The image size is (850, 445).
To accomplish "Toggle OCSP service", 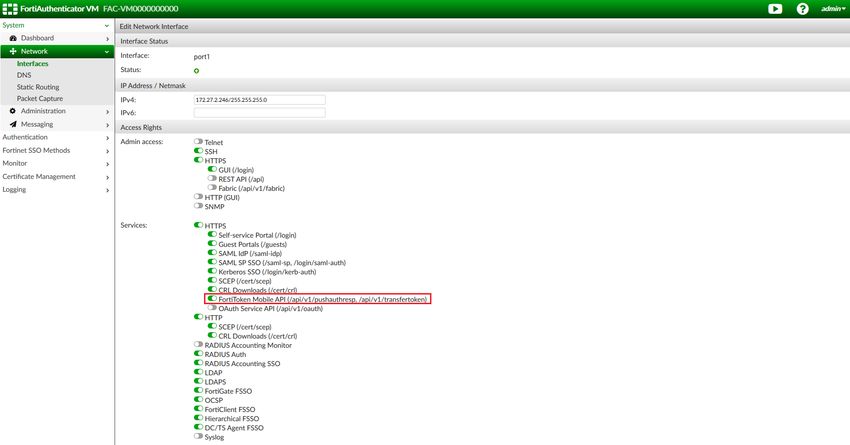I will [198, 399].
